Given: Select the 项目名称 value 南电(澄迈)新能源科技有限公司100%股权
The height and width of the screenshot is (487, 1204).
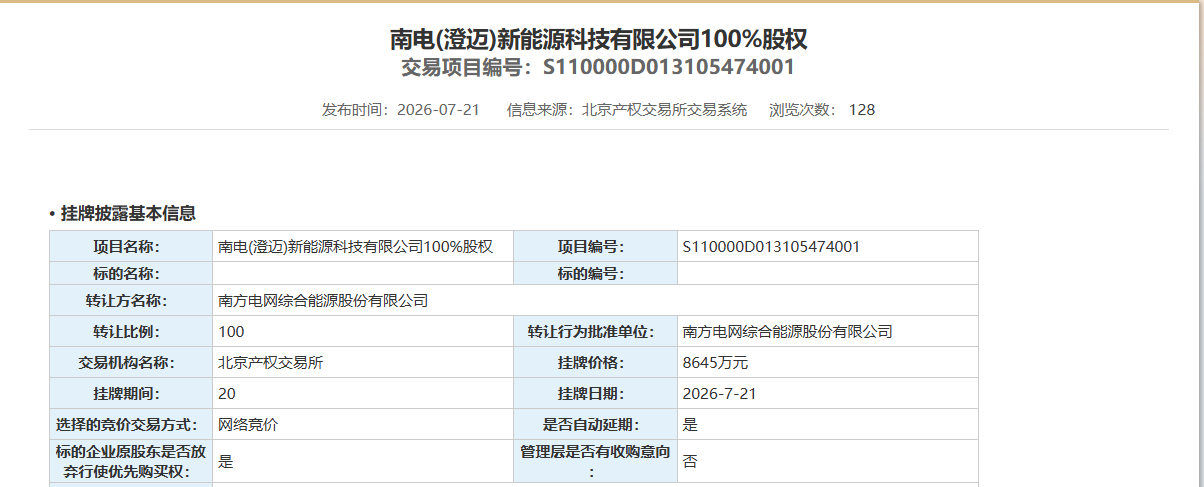Looking at the screenshot, I should click(x=356, y=247).
